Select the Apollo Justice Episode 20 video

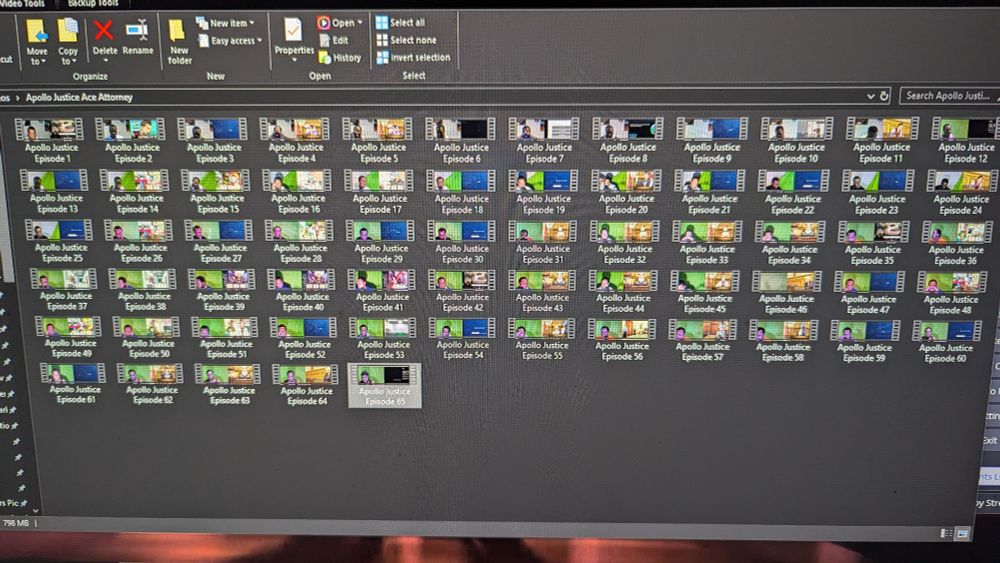click(x=626, y=192)
